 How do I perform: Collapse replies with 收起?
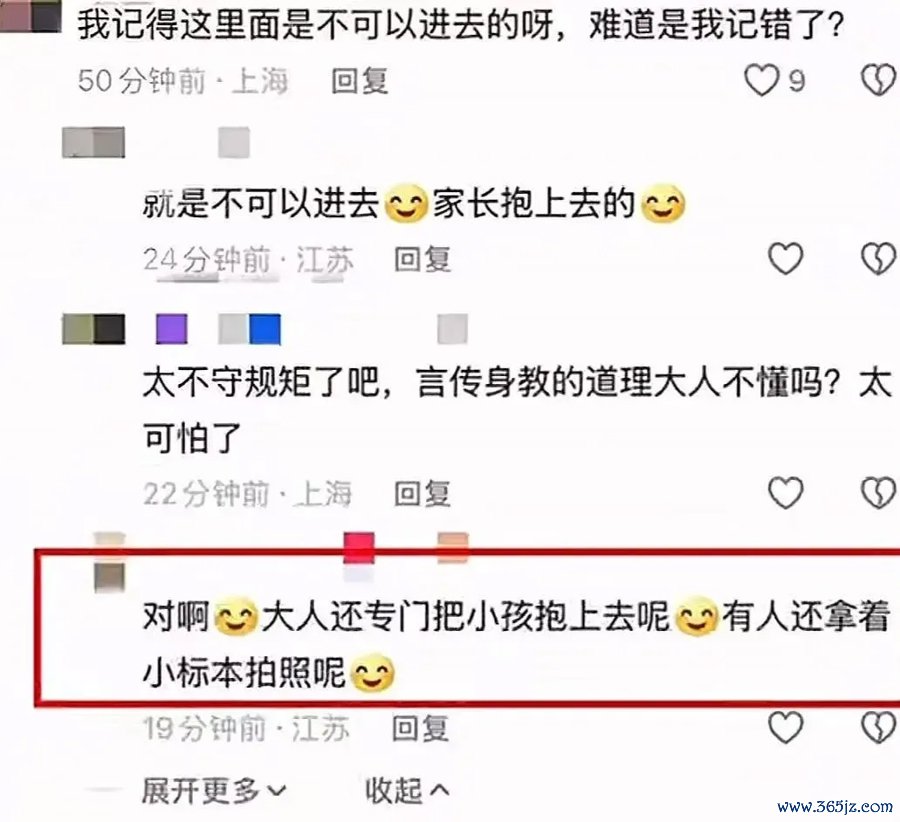tap(407, 790)
